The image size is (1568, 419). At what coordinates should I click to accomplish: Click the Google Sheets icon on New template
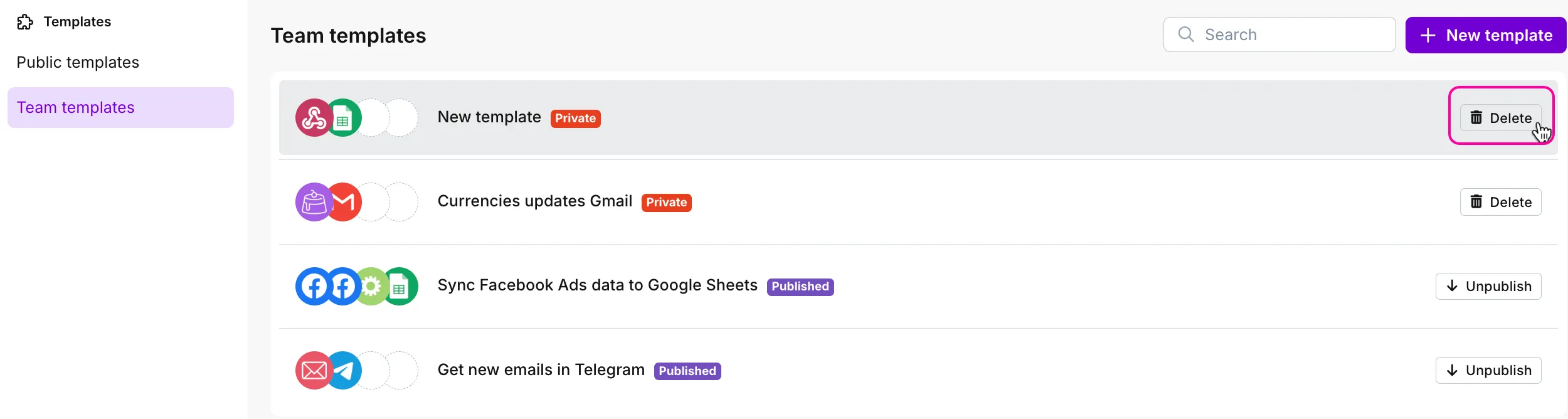pos(344,118)
